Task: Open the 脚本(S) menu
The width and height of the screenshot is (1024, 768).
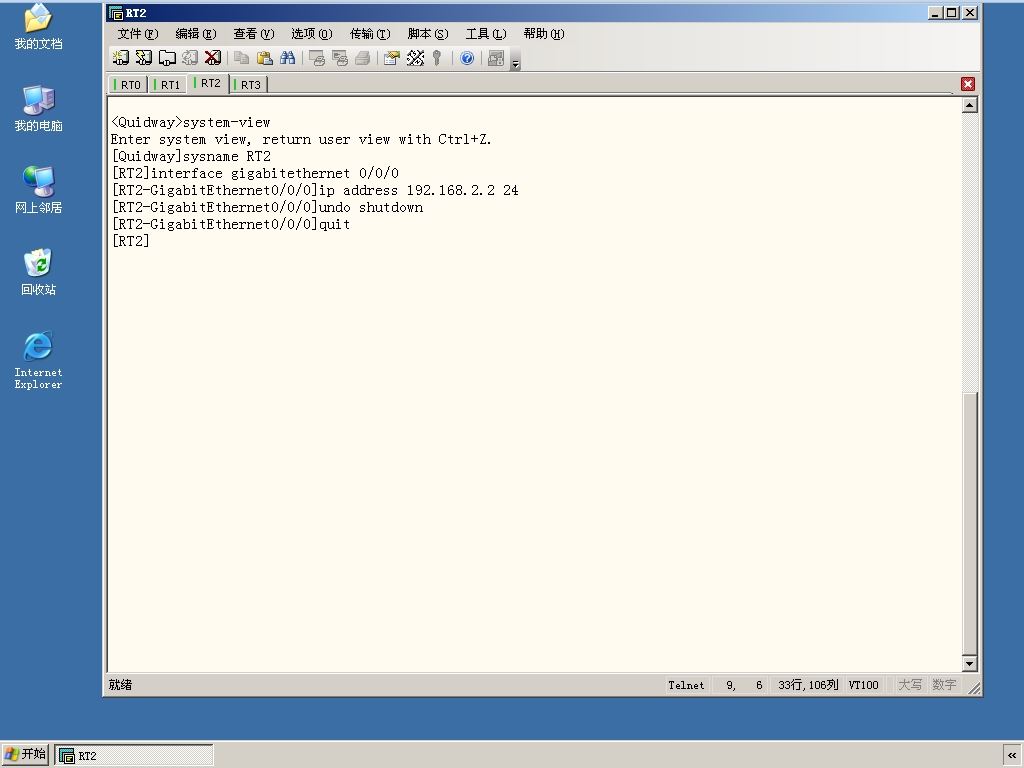Action: click(x=428, y=34)
